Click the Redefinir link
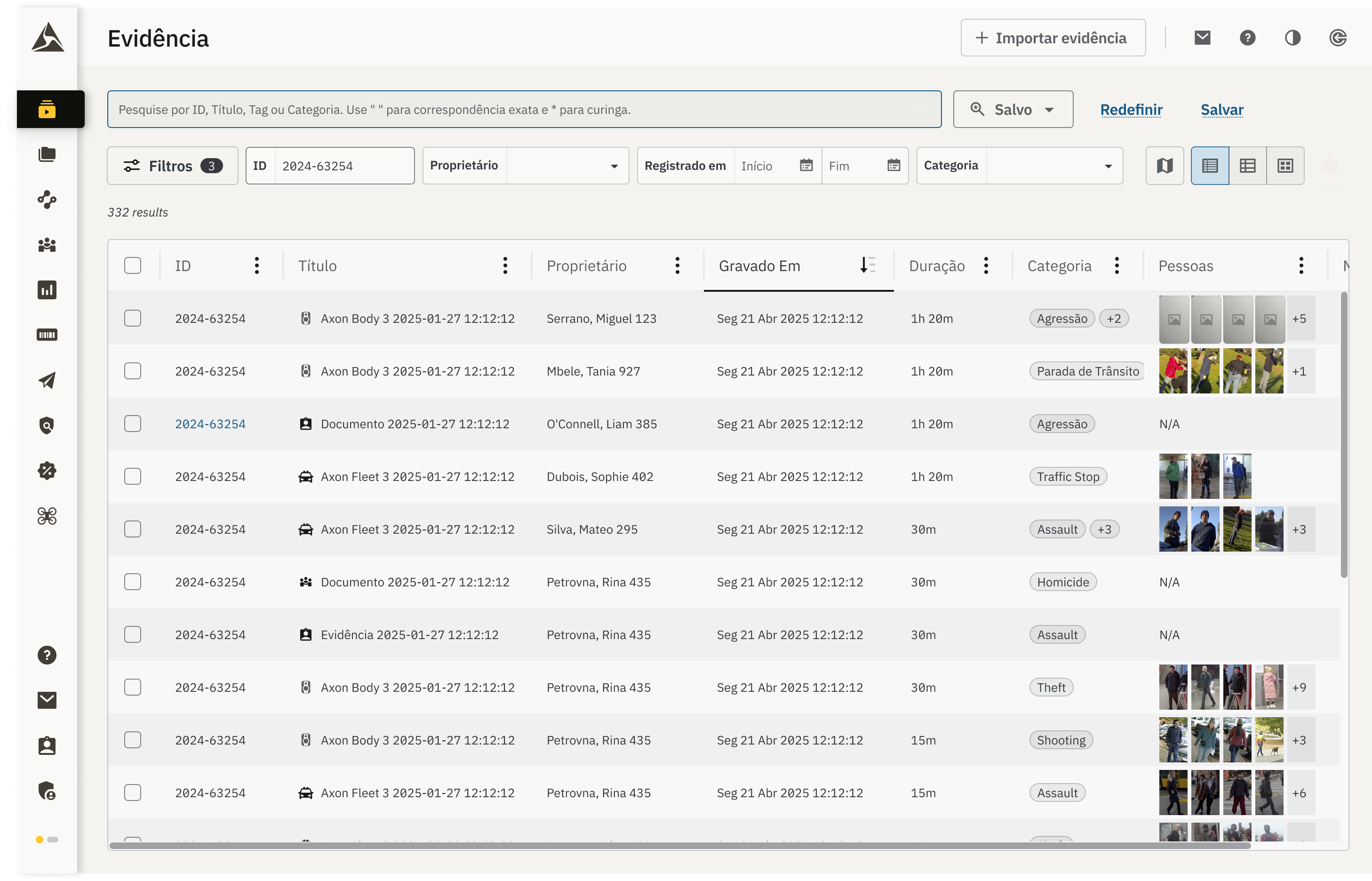The height and width of the screenshot is (881, 1372). pos(1131,109)
